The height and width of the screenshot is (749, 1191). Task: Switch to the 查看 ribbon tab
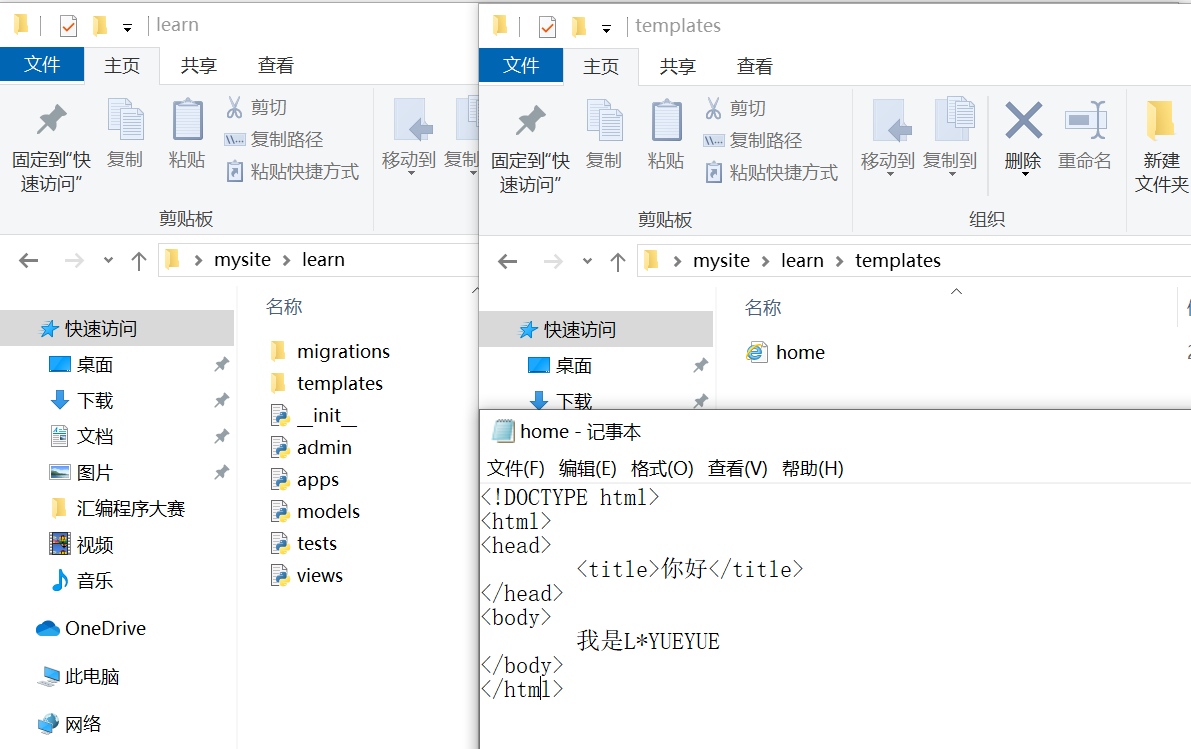click(754, 66)
